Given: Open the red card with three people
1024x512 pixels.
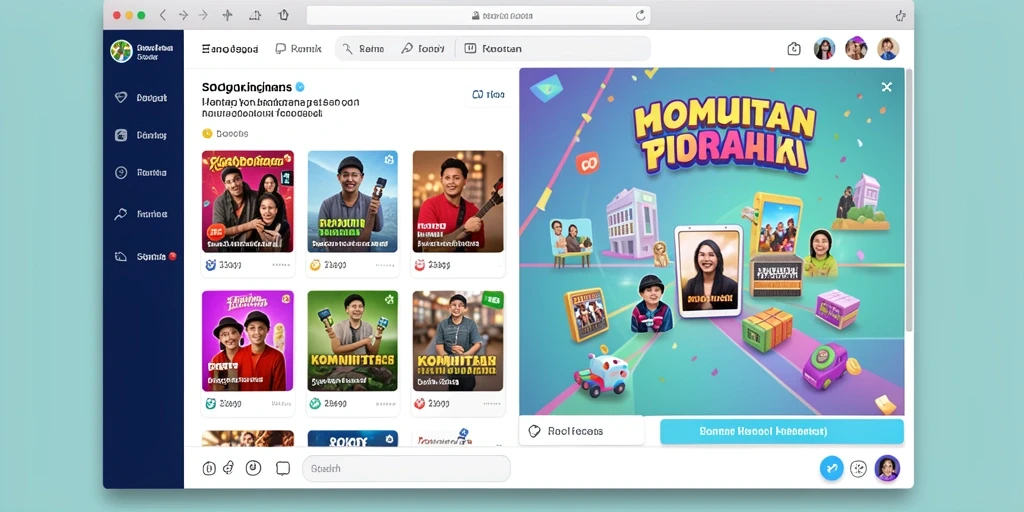Looking at the screenshot, I should point(248,201).
